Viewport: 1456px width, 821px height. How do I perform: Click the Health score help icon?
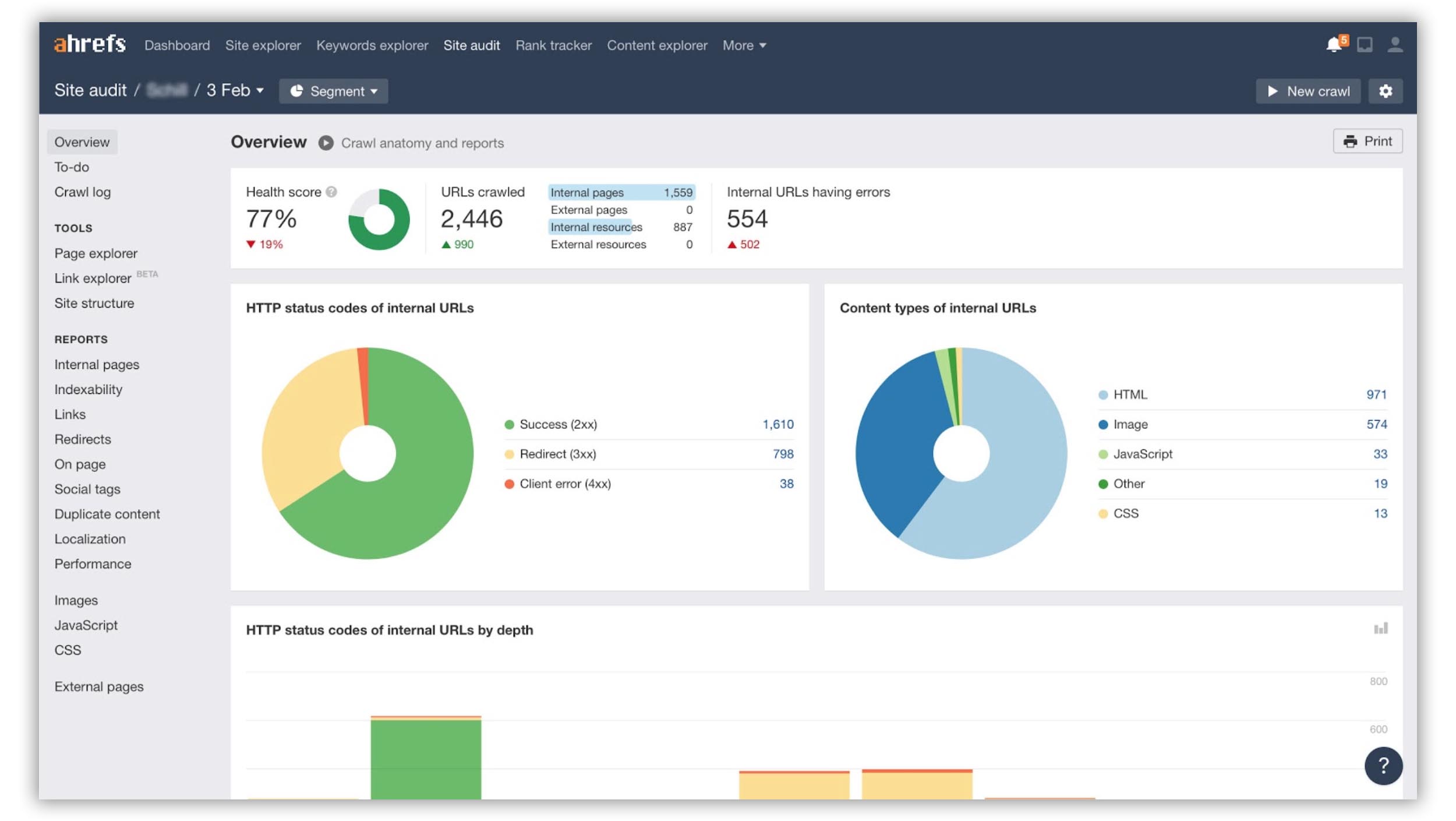pyautogui.click(x=331, y=192)
